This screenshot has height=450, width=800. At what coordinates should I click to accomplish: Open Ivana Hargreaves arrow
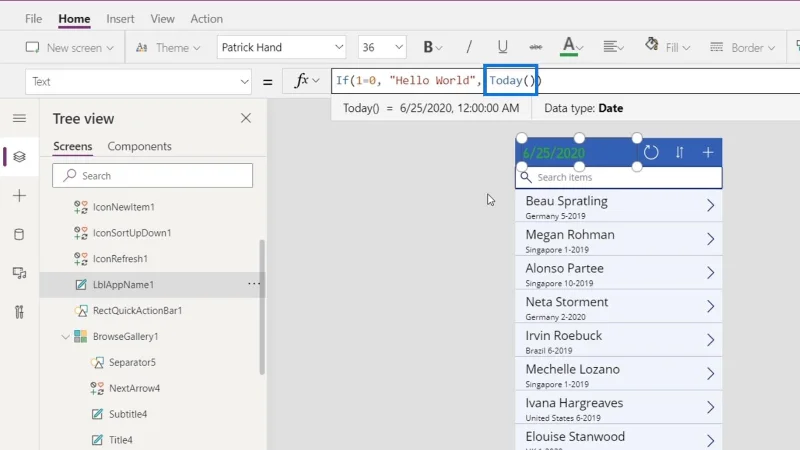point(710,408)
